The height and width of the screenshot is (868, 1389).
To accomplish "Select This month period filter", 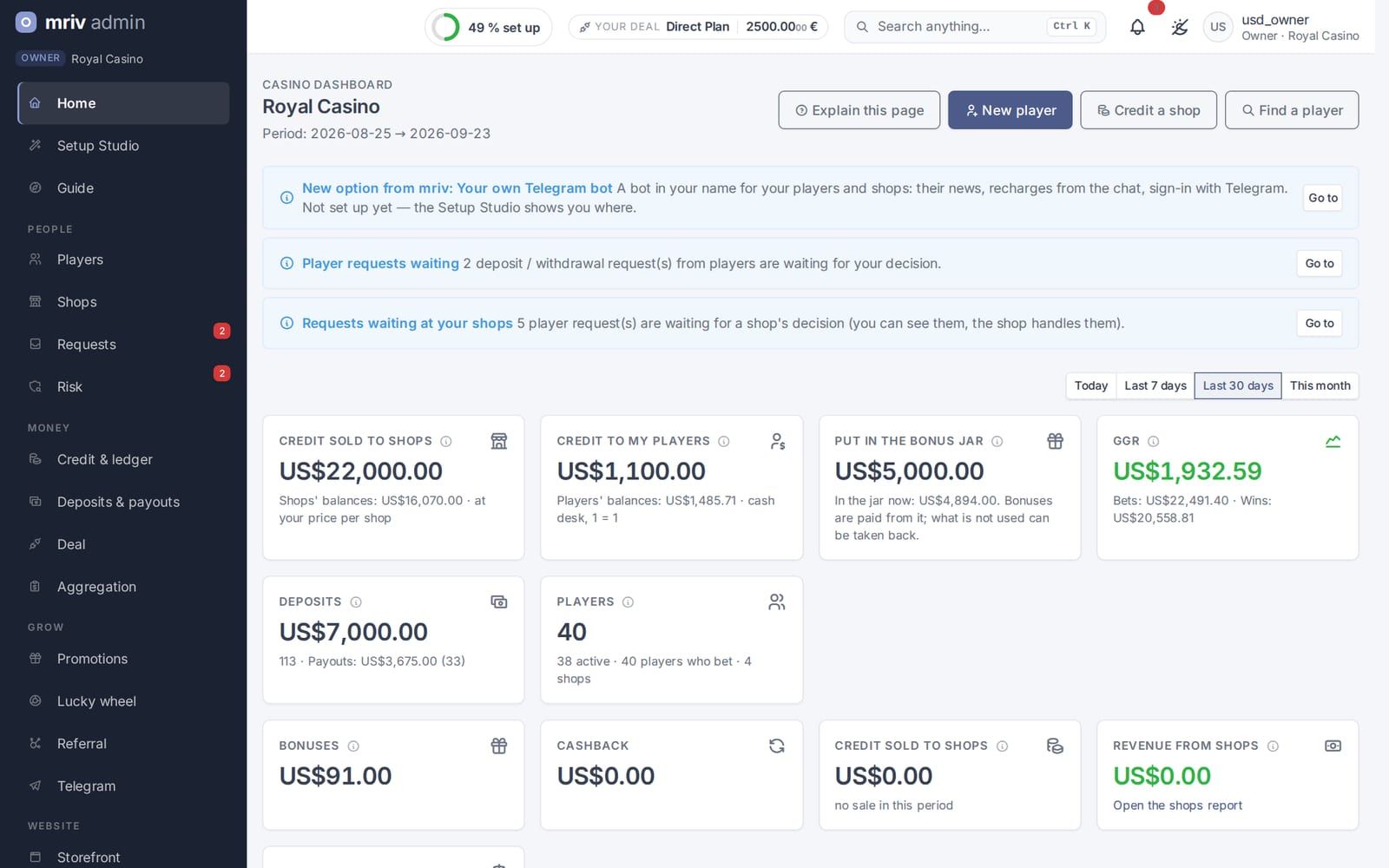I will (1320, 385).
